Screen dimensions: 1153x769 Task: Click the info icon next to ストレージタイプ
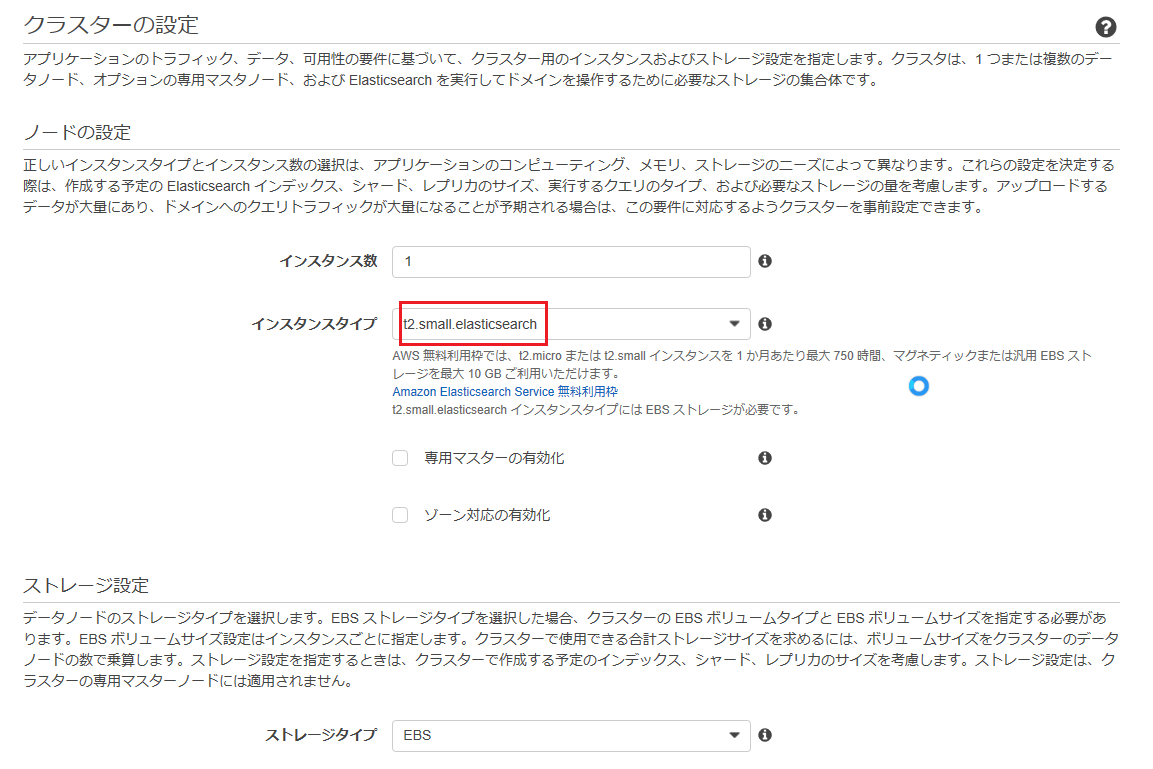[x=765, y=735]
